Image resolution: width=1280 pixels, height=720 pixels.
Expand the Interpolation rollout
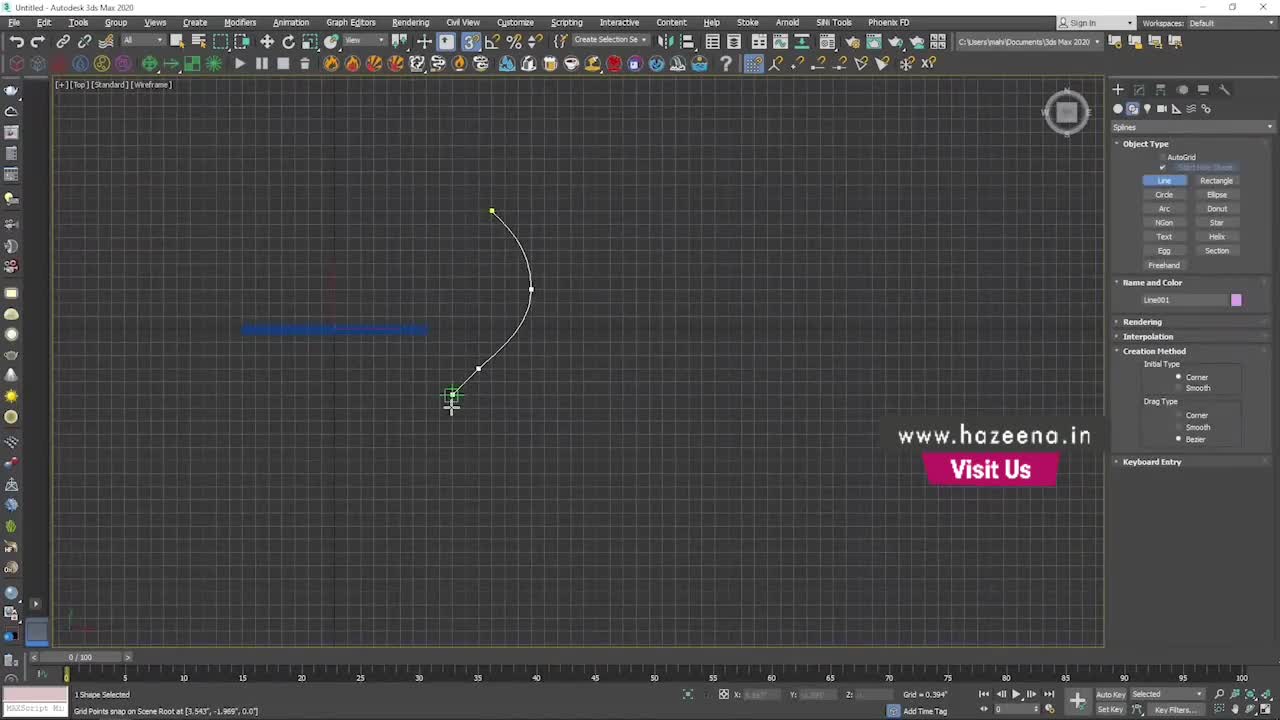click(x=1148, y=337)
